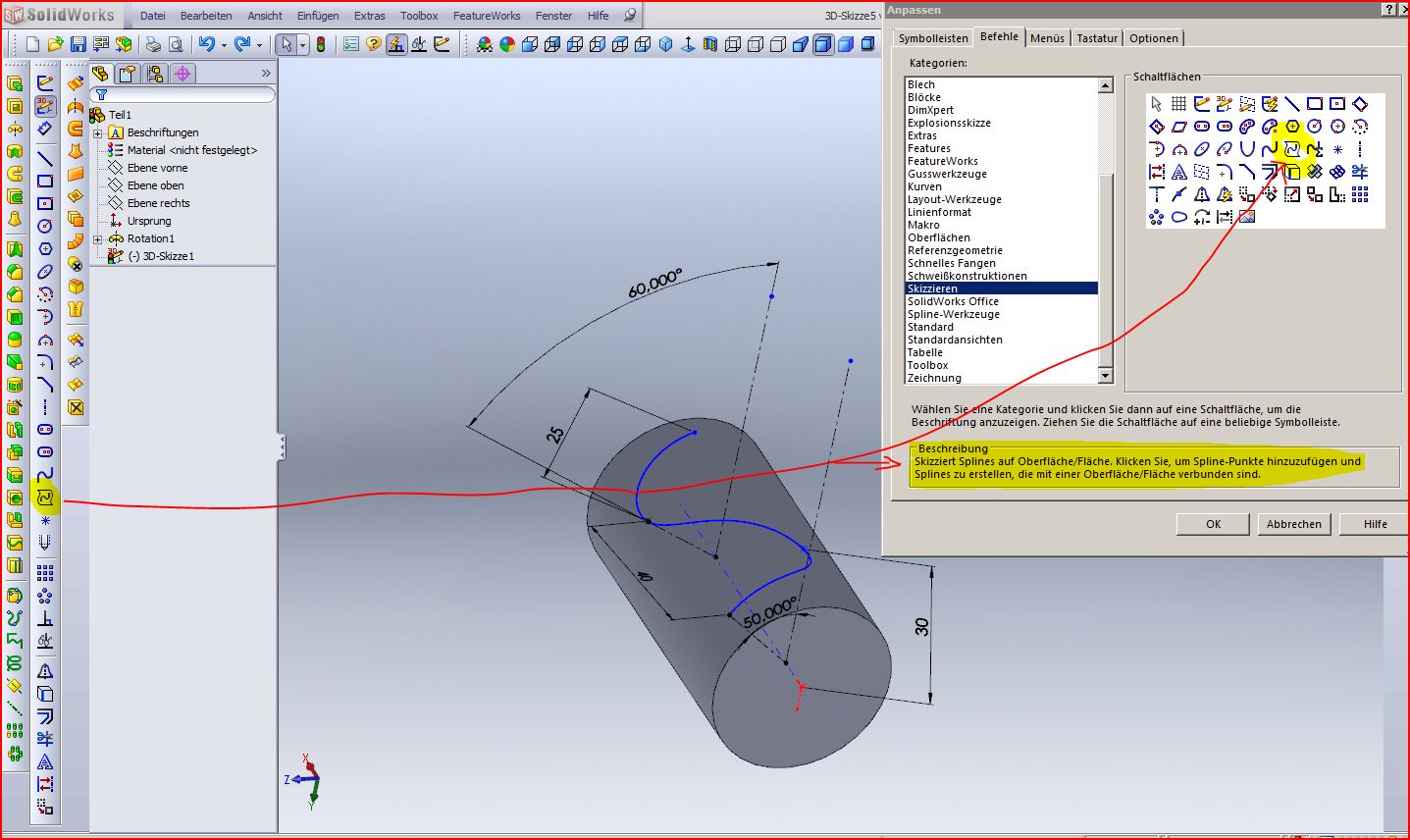
Task: Click the Undo arrow icon
Action: pos(206,44)
